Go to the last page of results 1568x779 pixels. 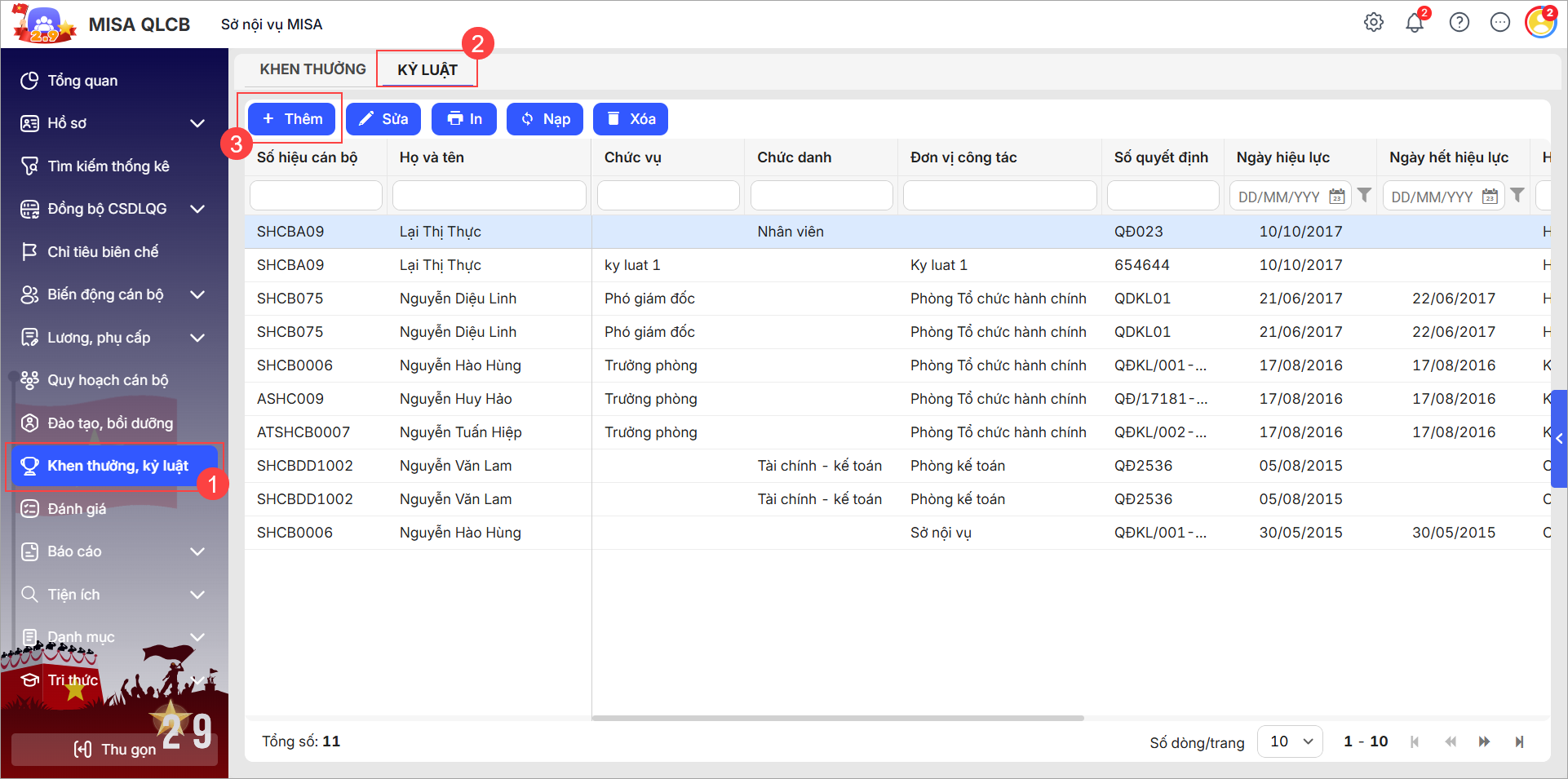tap(1519, 741)
